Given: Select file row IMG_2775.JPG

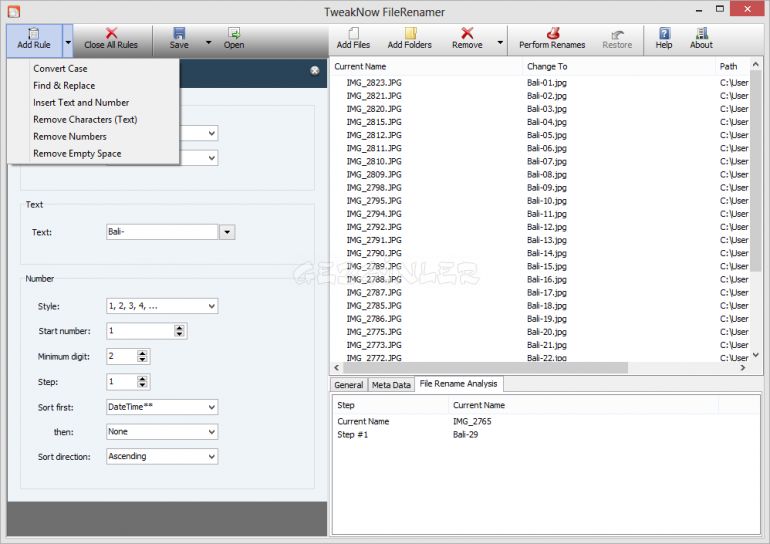Looking at the screenshot, I should (x=374, y=332).
